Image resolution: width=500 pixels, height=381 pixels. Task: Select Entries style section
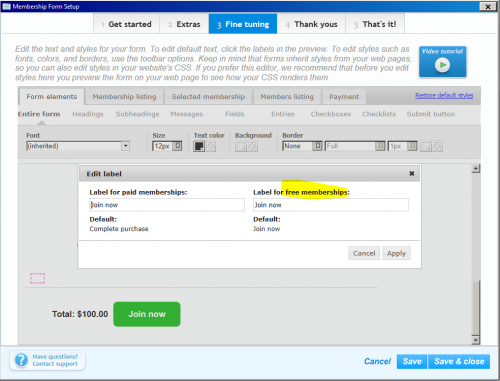click(283, 114)
